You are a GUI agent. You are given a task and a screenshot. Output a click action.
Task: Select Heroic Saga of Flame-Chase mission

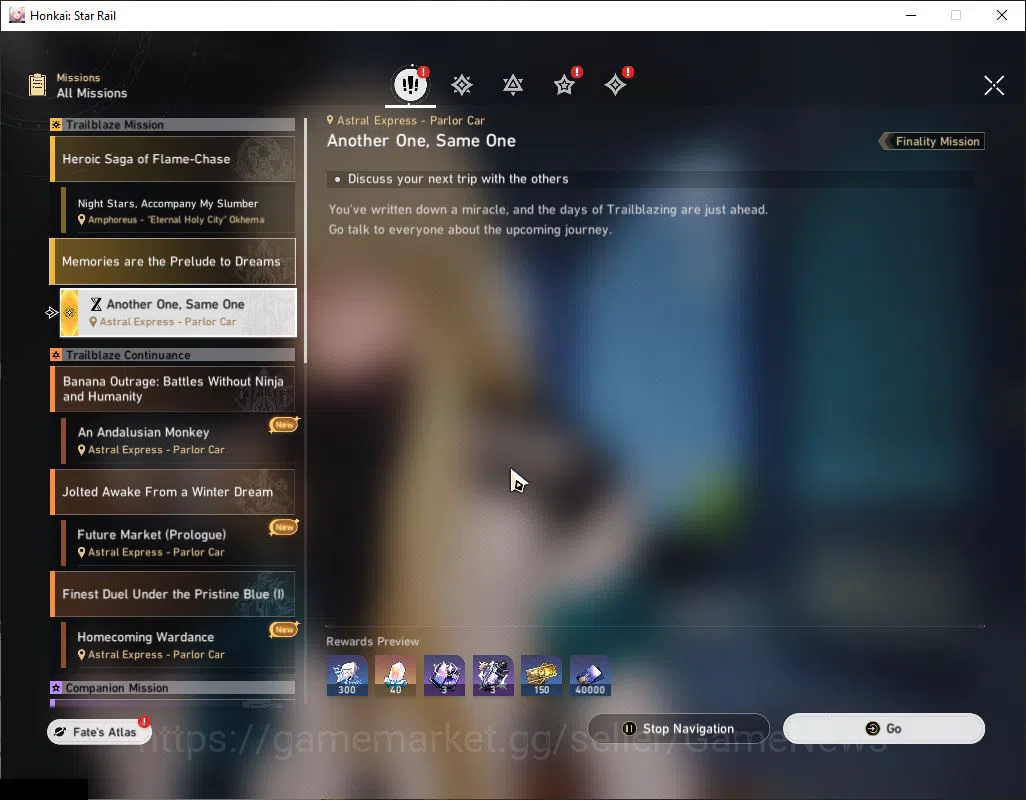(173, 159)
